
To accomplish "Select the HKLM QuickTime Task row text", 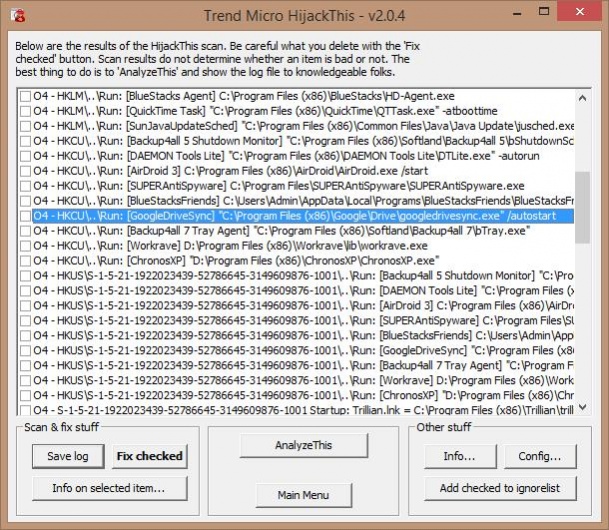I will click(x=265, y=111).
